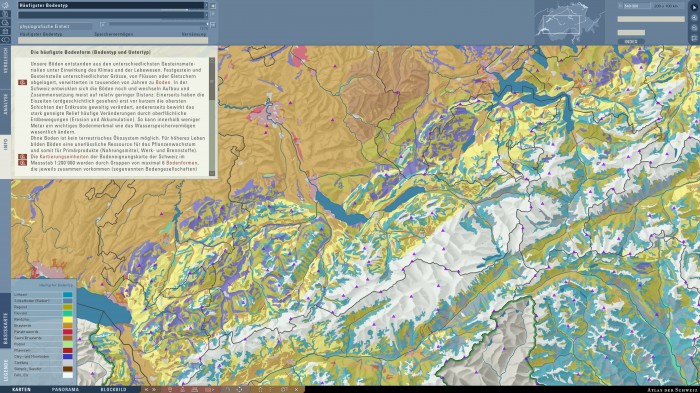The height and width of the screenshot is (393, 700).
Task: Switch to the PANORAMA tab
Action: [x=65, y=389]
